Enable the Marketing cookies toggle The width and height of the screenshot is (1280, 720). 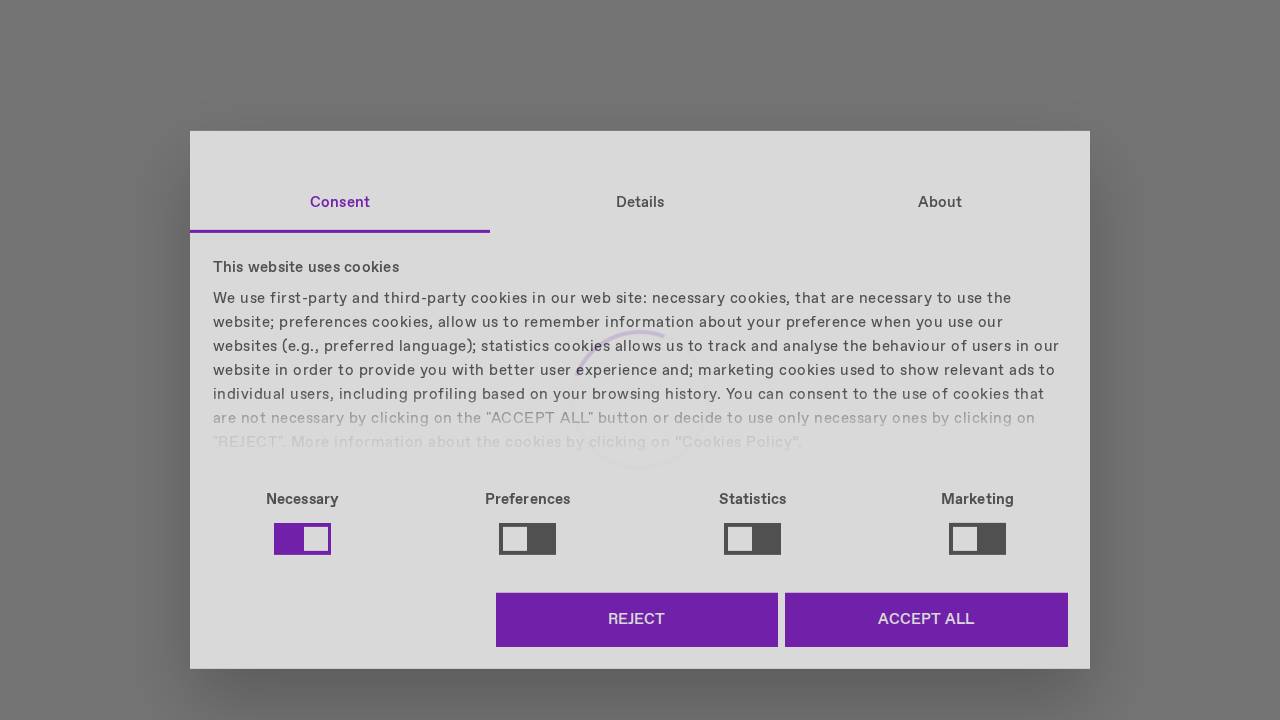click(977, 539)
